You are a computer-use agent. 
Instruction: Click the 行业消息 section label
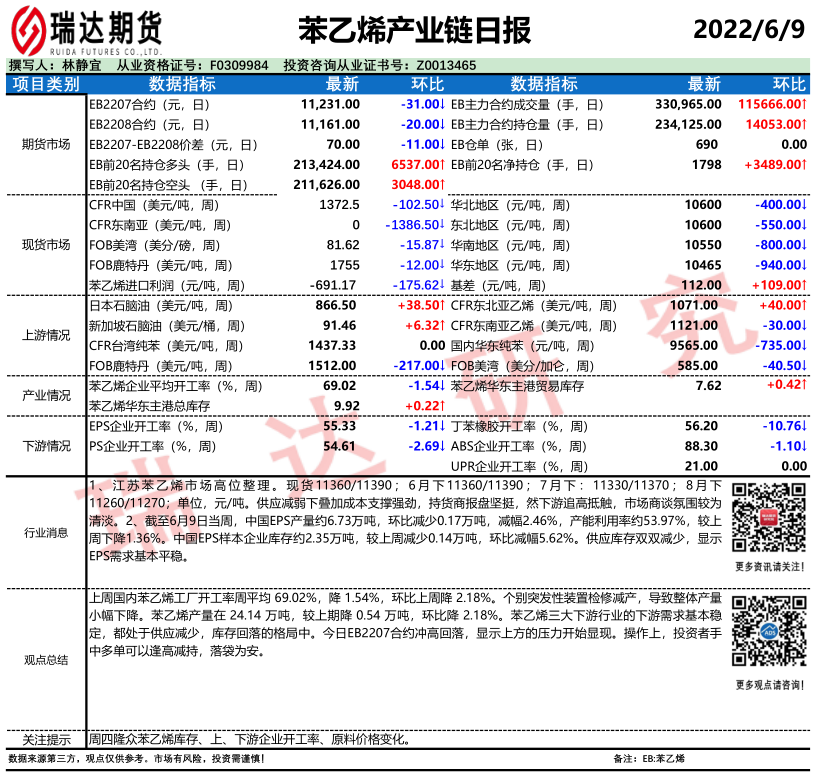(x=45, y=533)
